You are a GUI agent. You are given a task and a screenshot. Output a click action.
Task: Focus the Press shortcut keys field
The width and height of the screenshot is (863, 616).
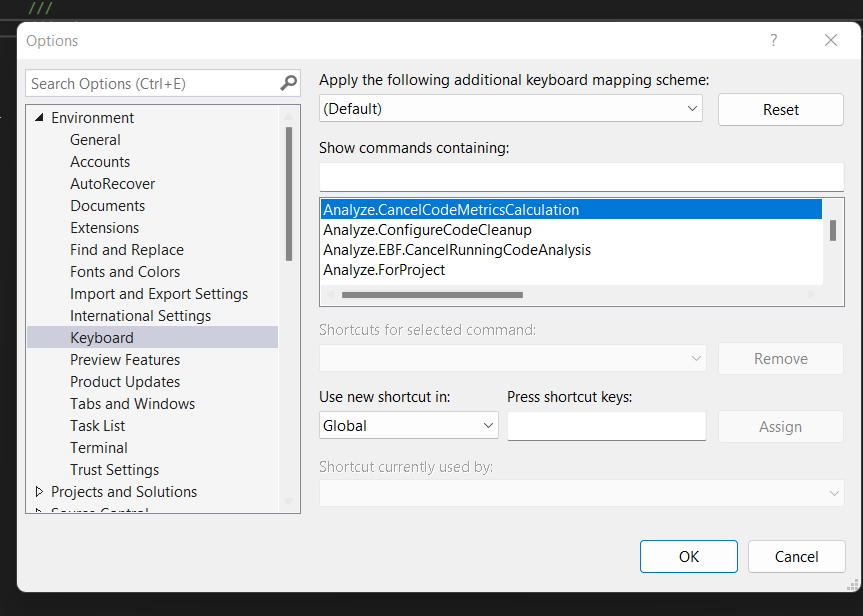606,425
